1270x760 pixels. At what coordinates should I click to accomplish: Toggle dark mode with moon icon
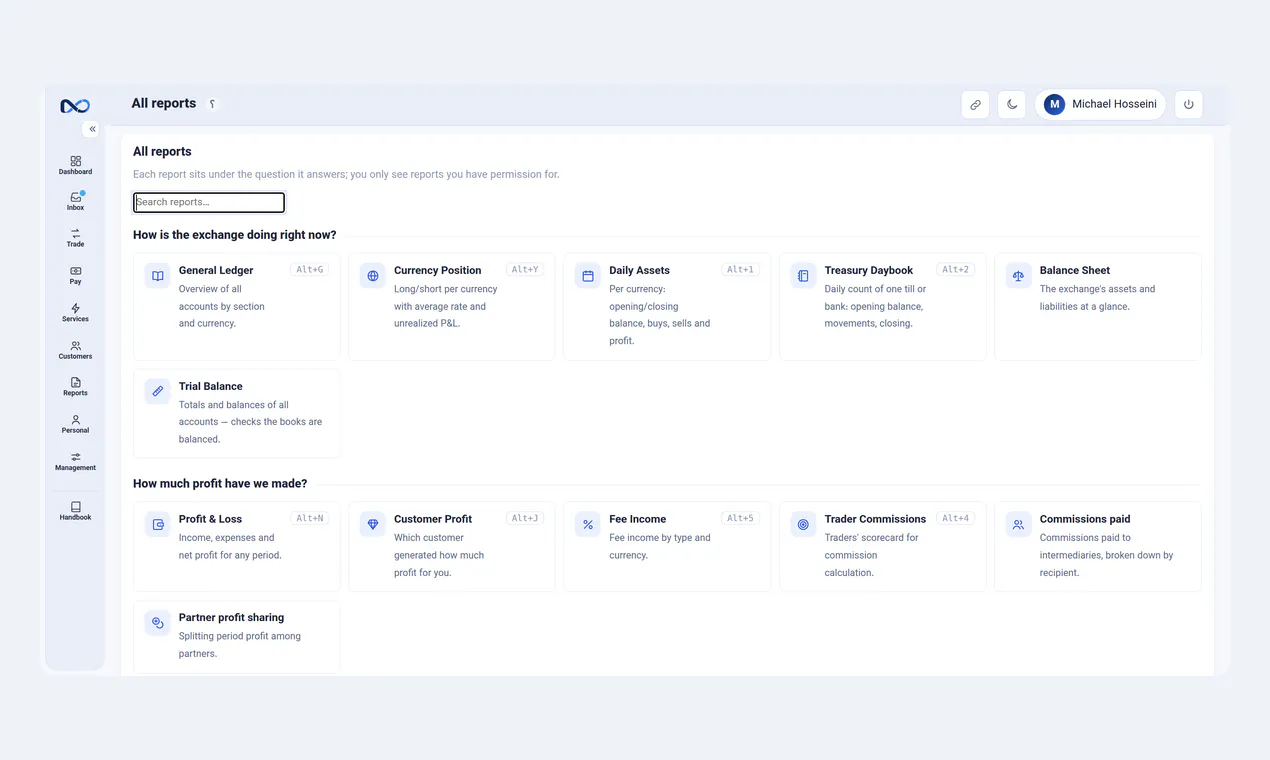1012,104
